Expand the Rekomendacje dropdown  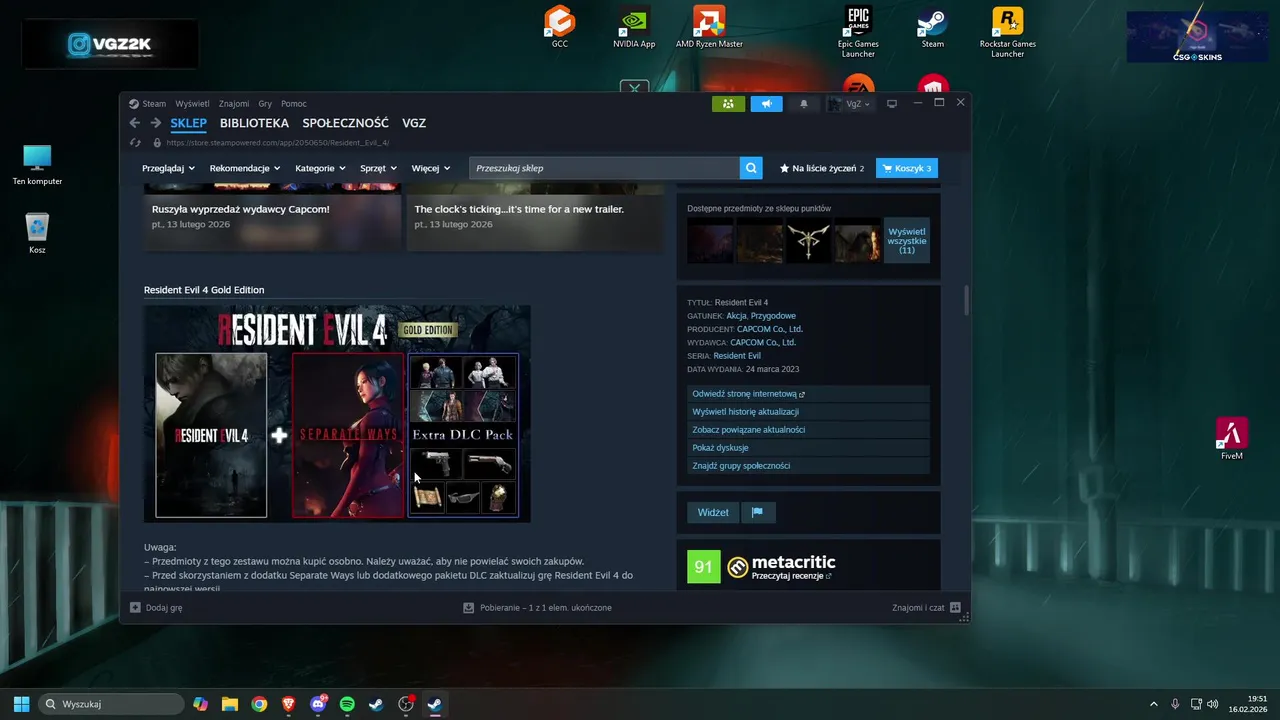[x=245, y=168]
